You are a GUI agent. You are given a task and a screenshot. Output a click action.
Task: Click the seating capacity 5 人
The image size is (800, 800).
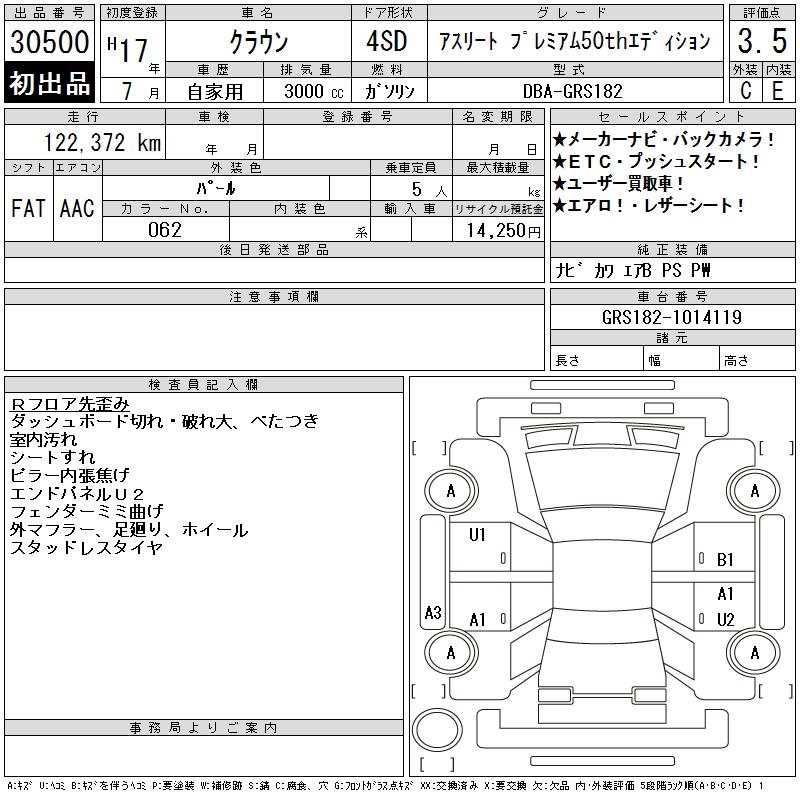pyautogui.click(x=429, y=189)
